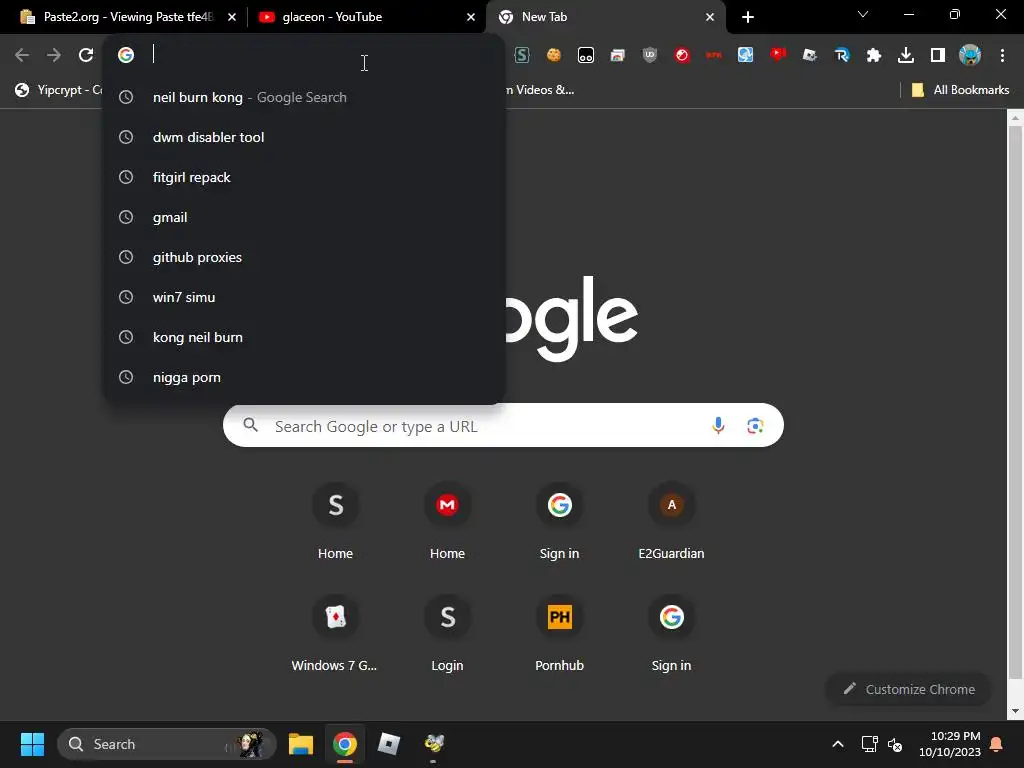The height and width of the screenshot is (768, 1024).
Task: Open the tab search dropdown arrow
Action: click(863, 14)
